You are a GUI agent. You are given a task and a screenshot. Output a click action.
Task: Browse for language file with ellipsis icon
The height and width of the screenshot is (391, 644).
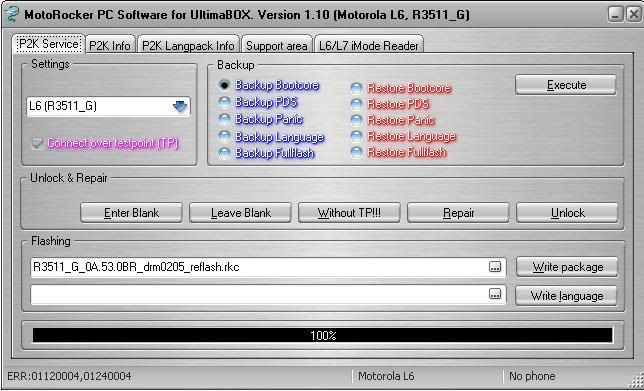click(495, 294)
